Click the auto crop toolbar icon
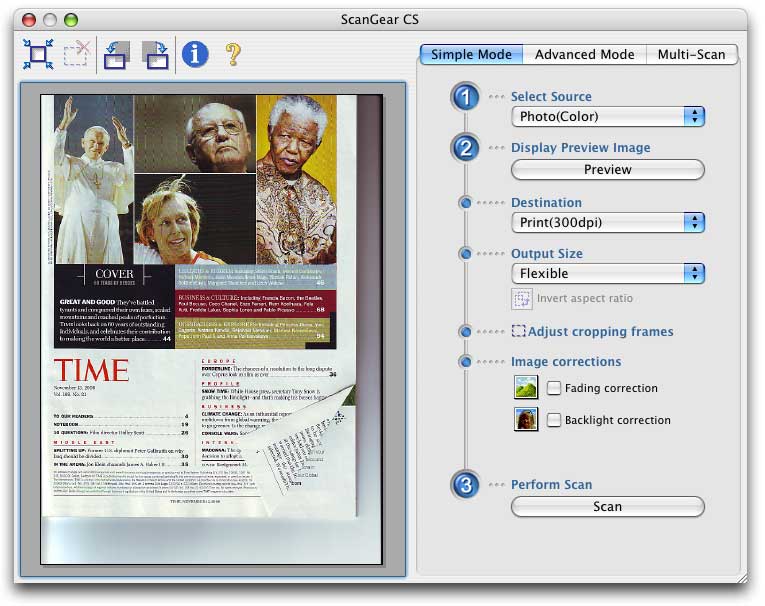 point(38,54)
